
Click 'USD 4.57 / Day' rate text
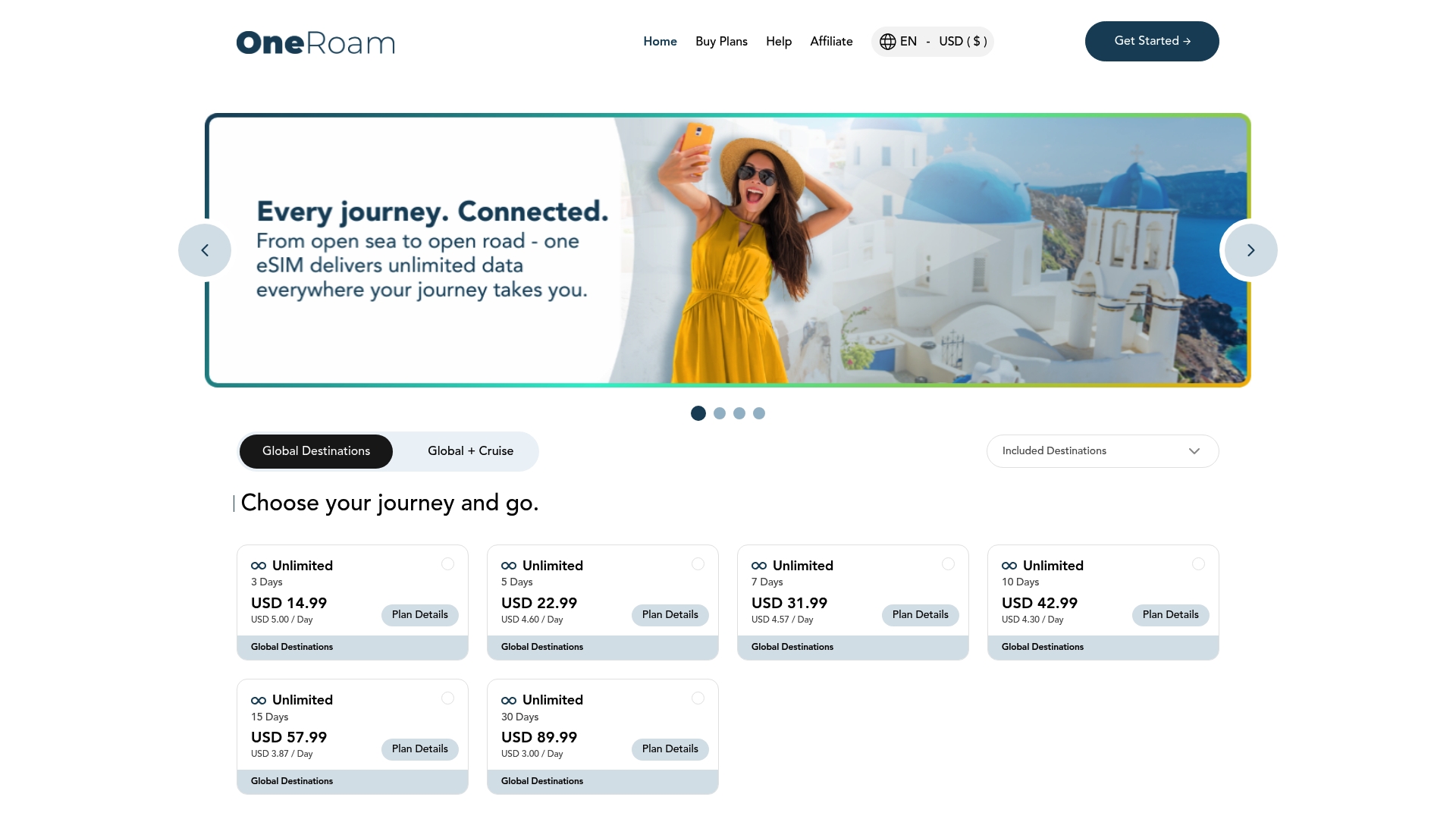click(783, 620)
